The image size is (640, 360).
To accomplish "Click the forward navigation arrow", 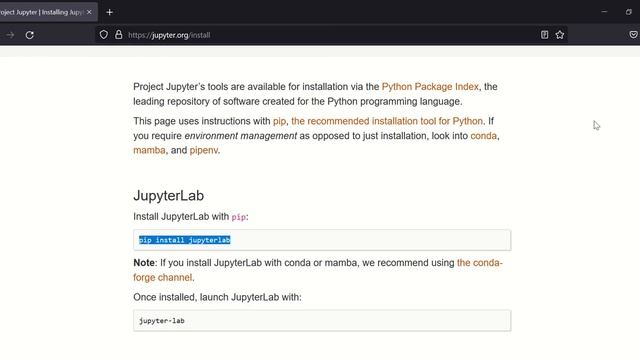I will 10,35.
